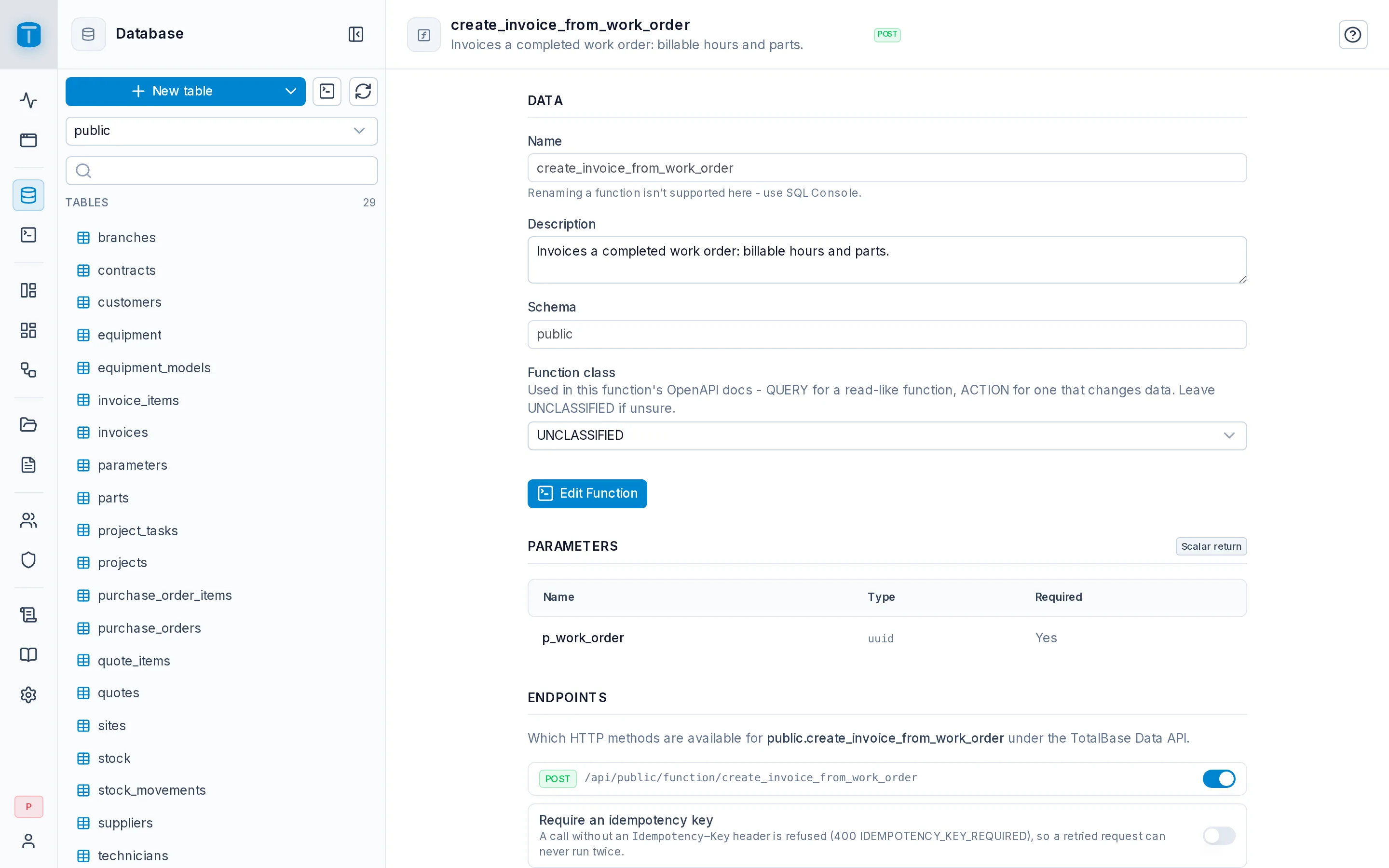The height and width of the screenshot is (868, 1389).
Task: Open SQL console button next to New table
Action: click(x=327, y=91)
